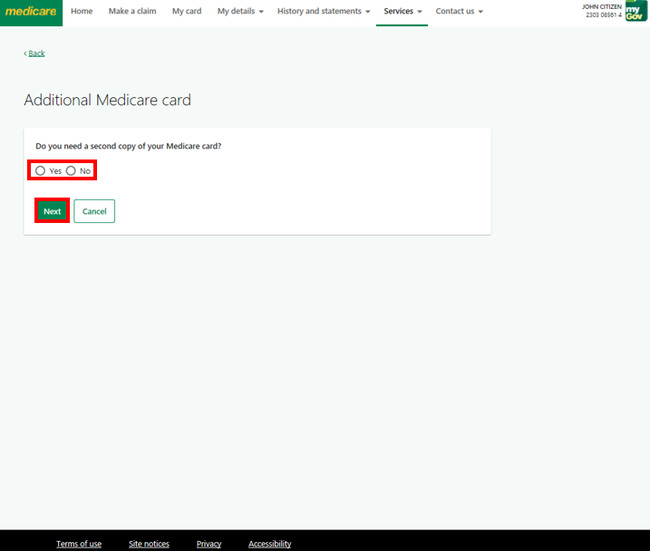
Task: Click the Cancel button
Action: point(95,211)
